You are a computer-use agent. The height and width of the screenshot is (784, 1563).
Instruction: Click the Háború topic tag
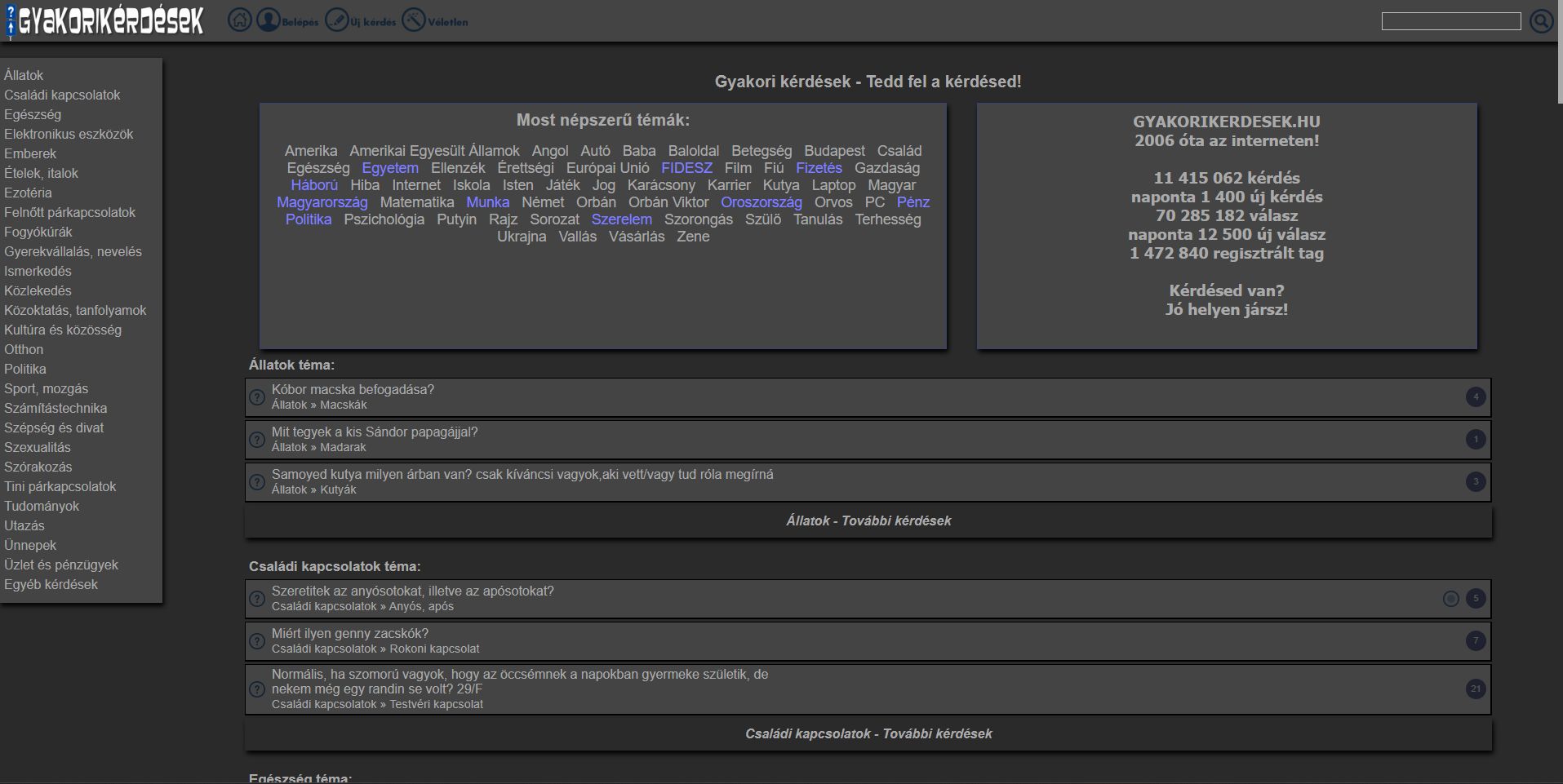point(314,185)
